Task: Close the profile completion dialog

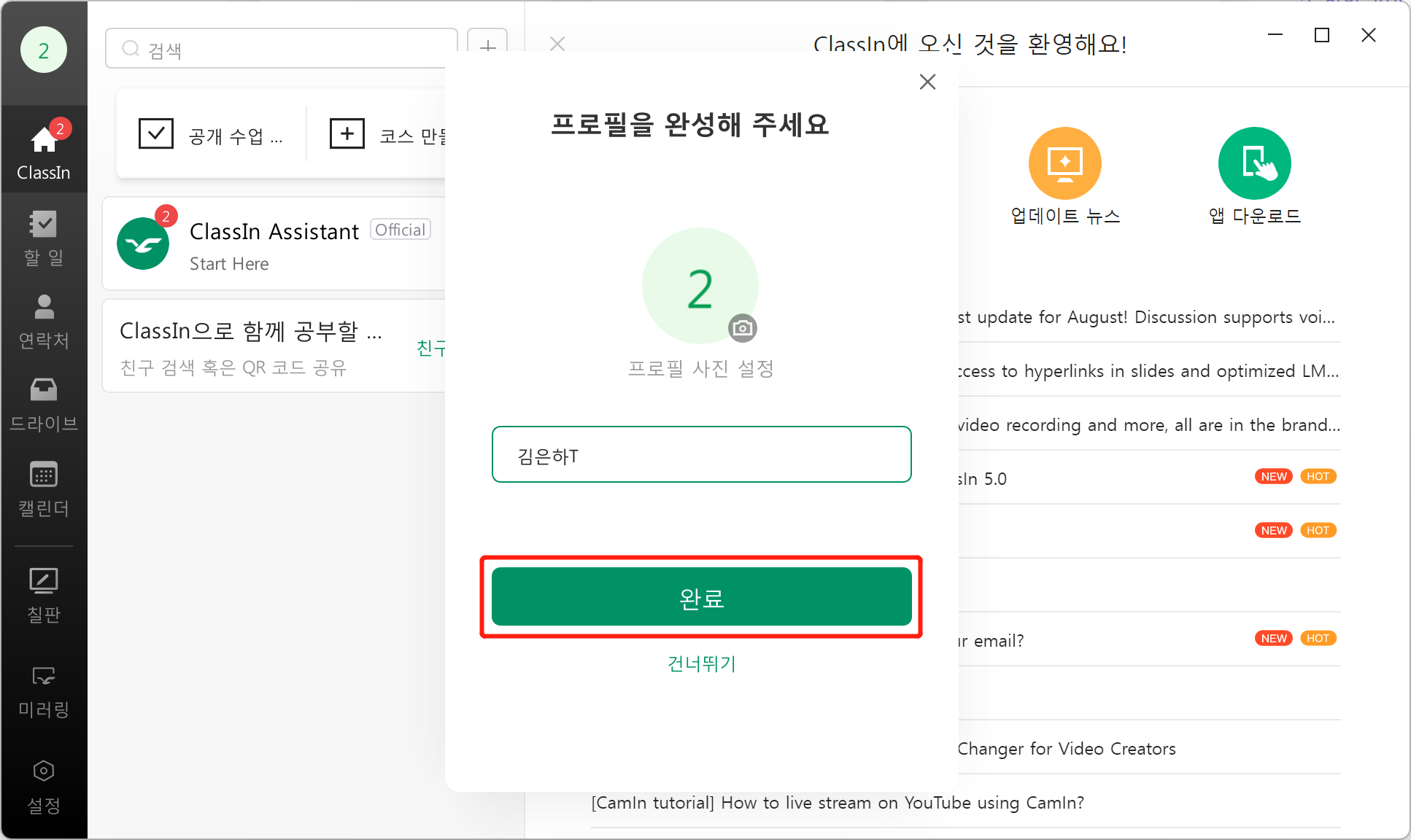Action: (x=928, y=82)
